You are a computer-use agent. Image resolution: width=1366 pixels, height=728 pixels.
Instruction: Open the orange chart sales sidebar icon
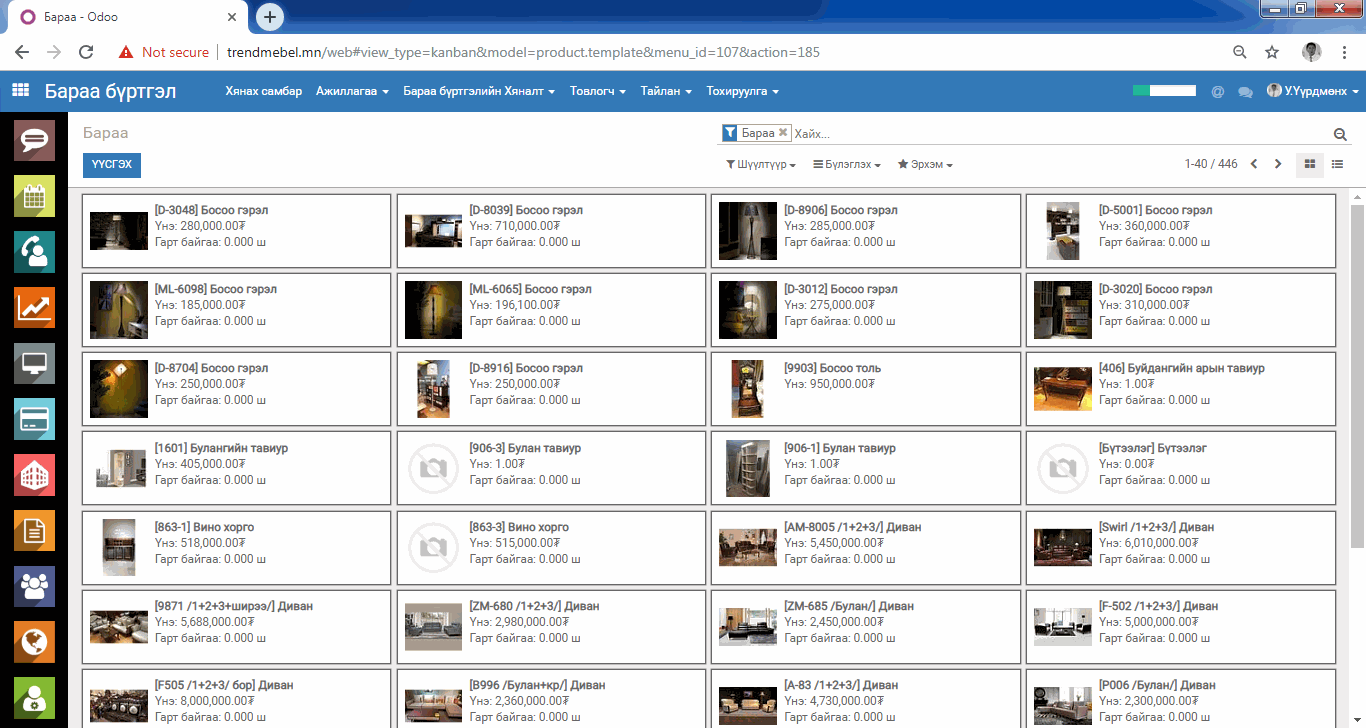coord(34,308)
